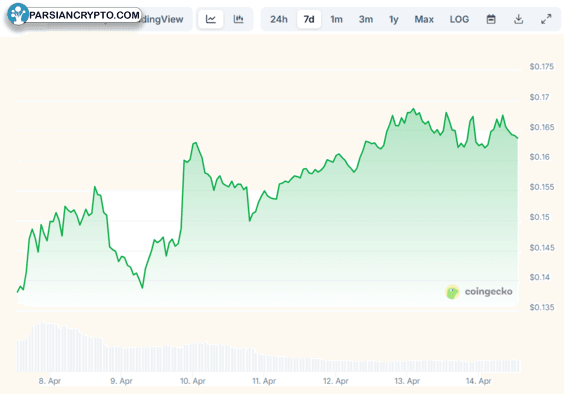This screenshot has height=394, width=564.
Task: Click the 13. Apr date label
Action: [x=407, y=381]
